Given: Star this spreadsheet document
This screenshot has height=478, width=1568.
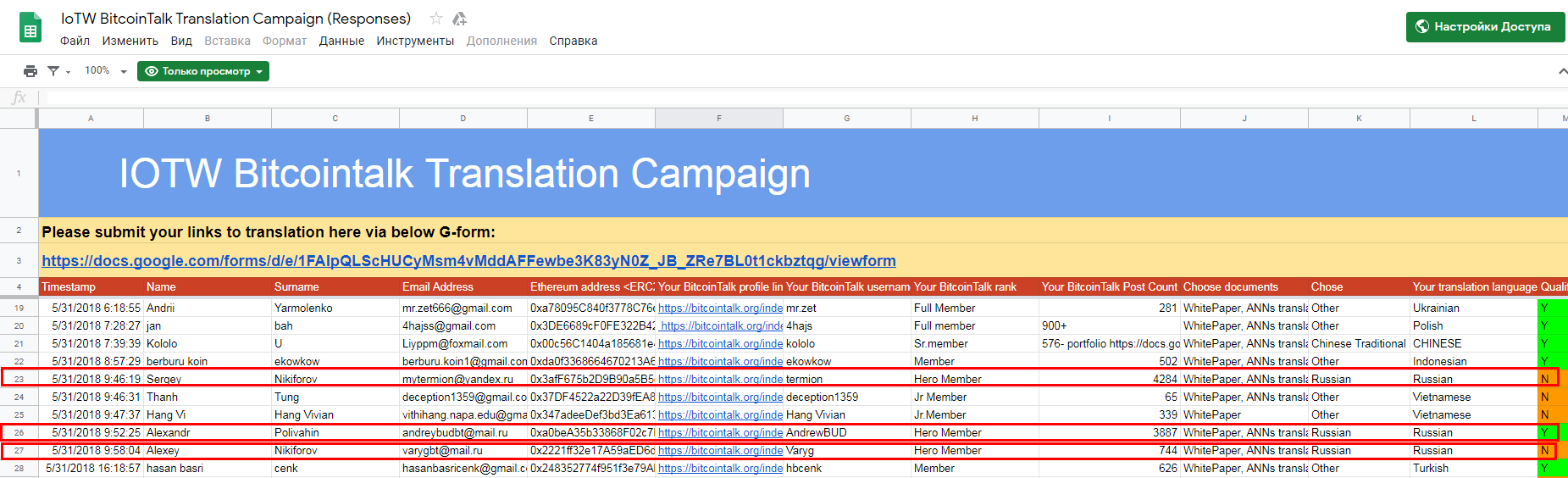Looking at the screenshot, I should point(435,19).
